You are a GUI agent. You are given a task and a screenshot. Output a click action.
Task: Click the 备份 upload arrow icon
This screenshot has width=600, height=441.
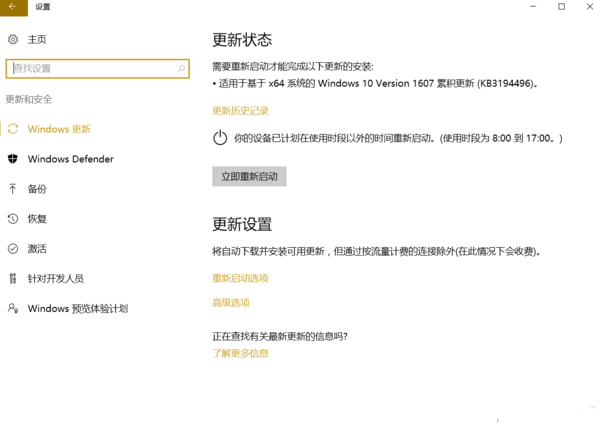(13, 189)
